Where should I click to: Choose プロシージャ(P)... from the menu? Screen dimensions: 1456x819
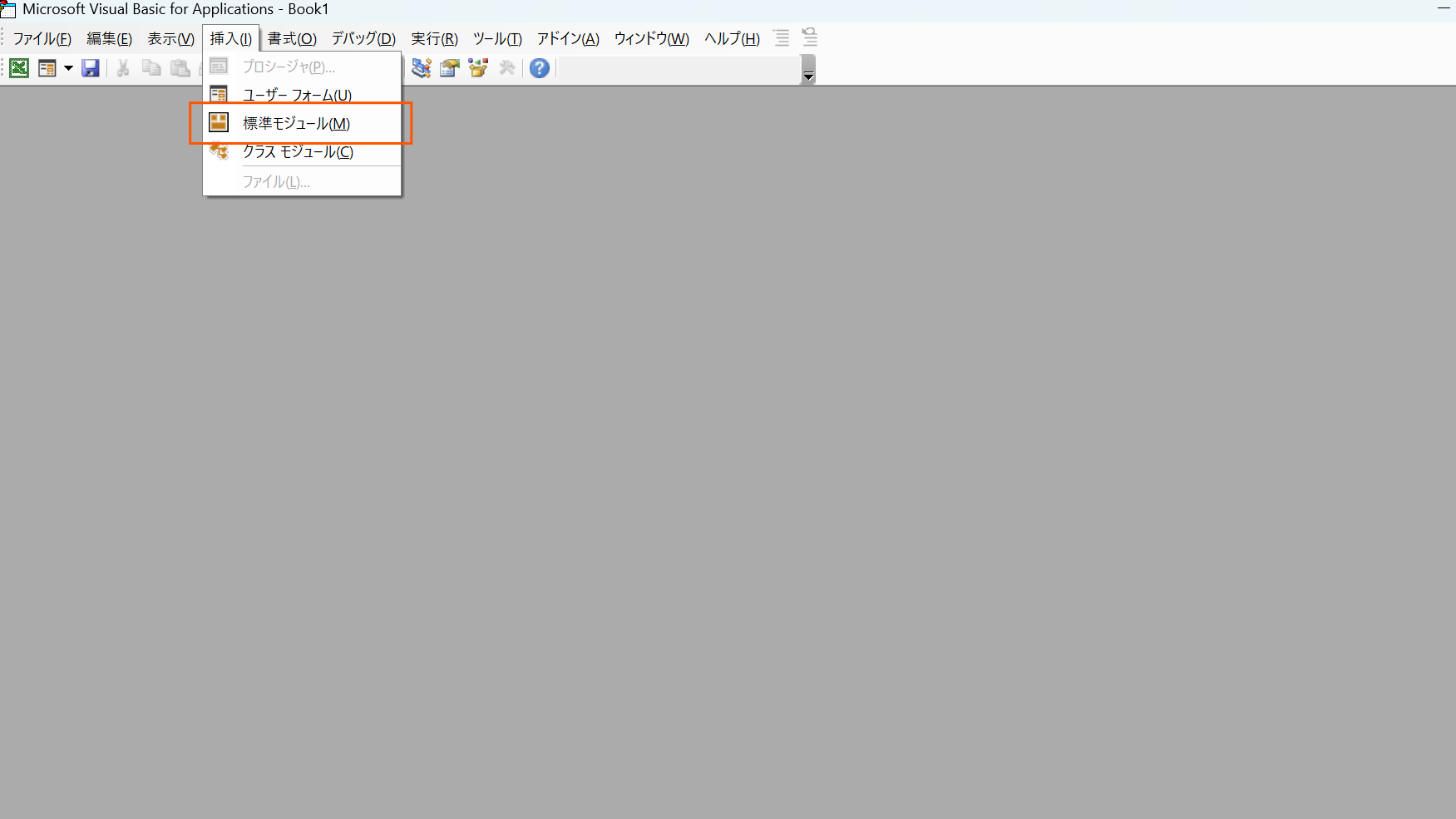pos(302,67)
